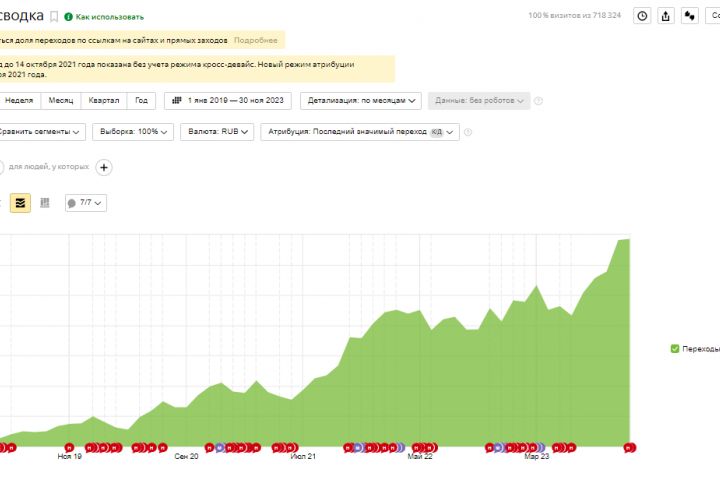Expand the Атрибуция attribution model dropdown

359,132
